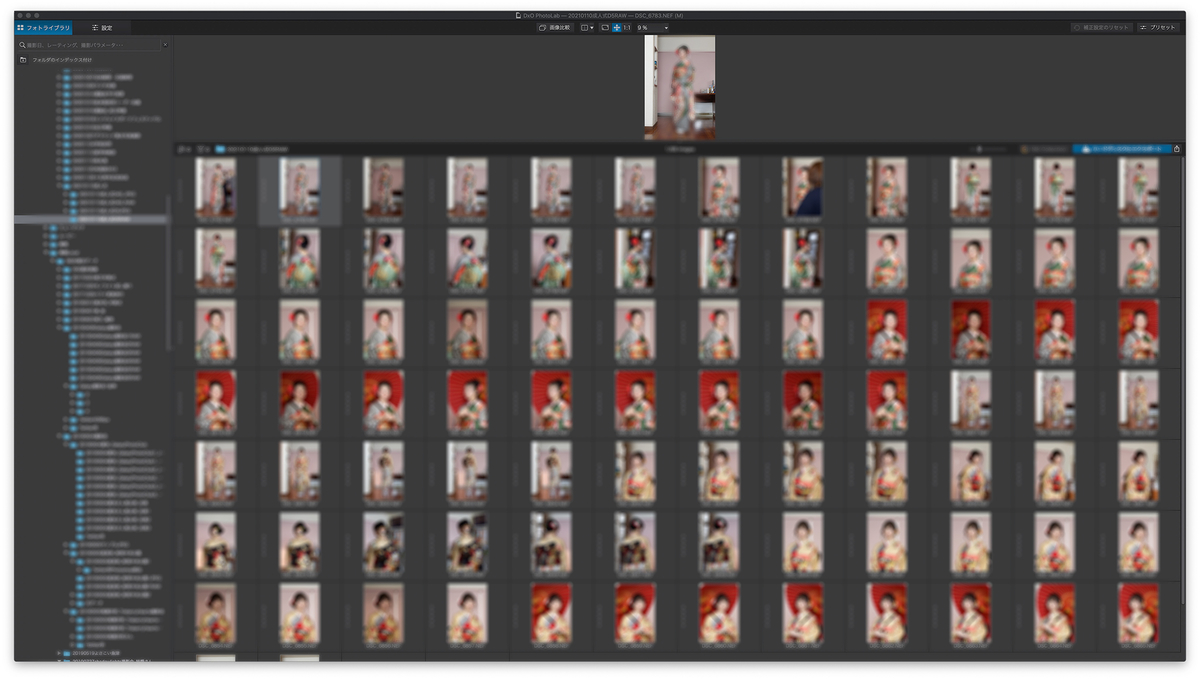1200x679 pixels.
Task: Select the split view layout icon
Action: click(x=585, y=28)
